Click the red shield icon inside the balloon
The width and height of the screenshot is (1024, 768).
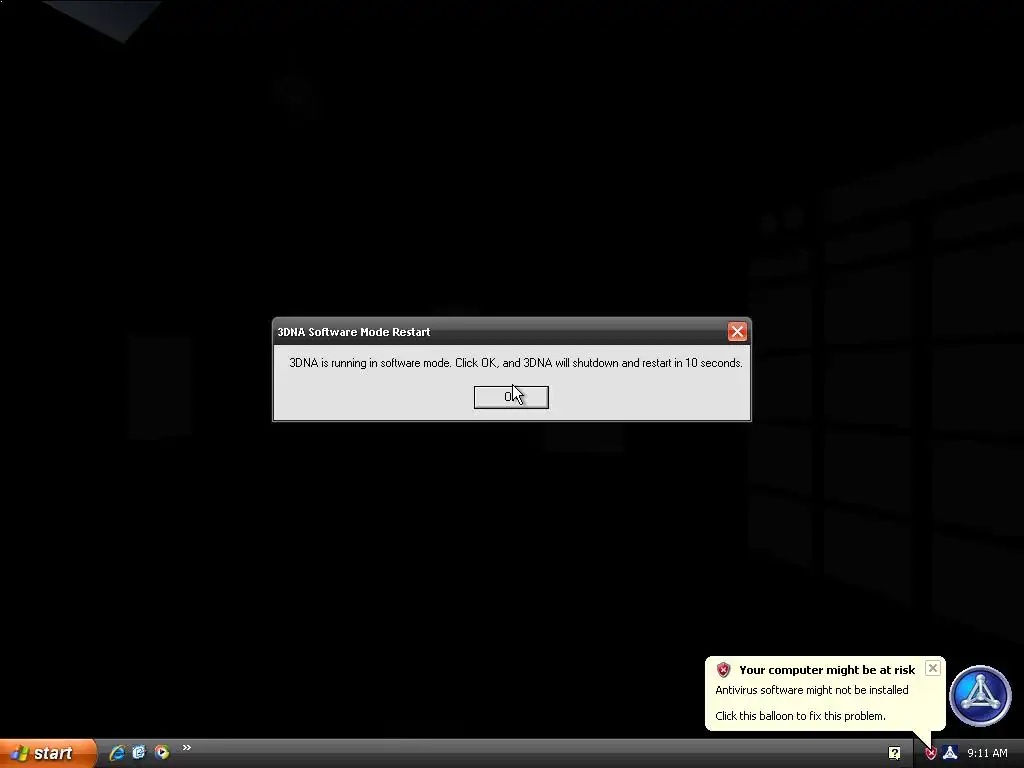click(724, 669)
